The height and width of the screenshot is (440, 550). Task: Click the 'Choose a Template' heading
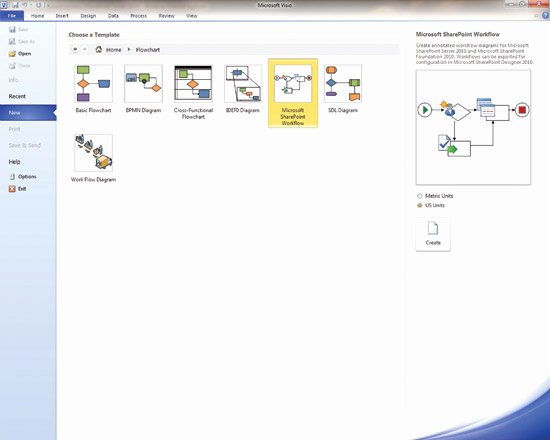94,35
